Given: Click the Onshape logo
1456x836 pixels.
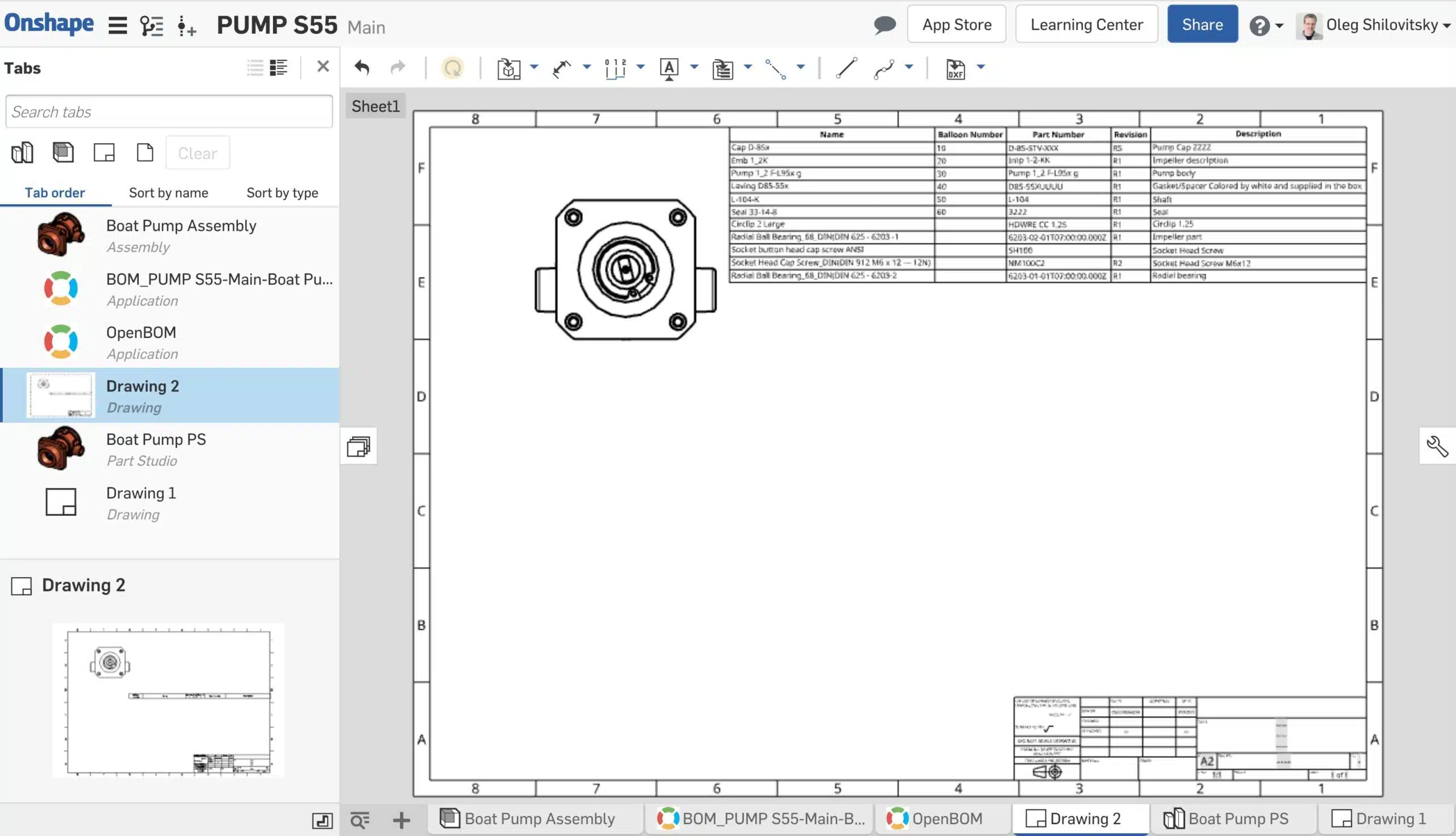Looking at the screenshot, I should 49,23.
